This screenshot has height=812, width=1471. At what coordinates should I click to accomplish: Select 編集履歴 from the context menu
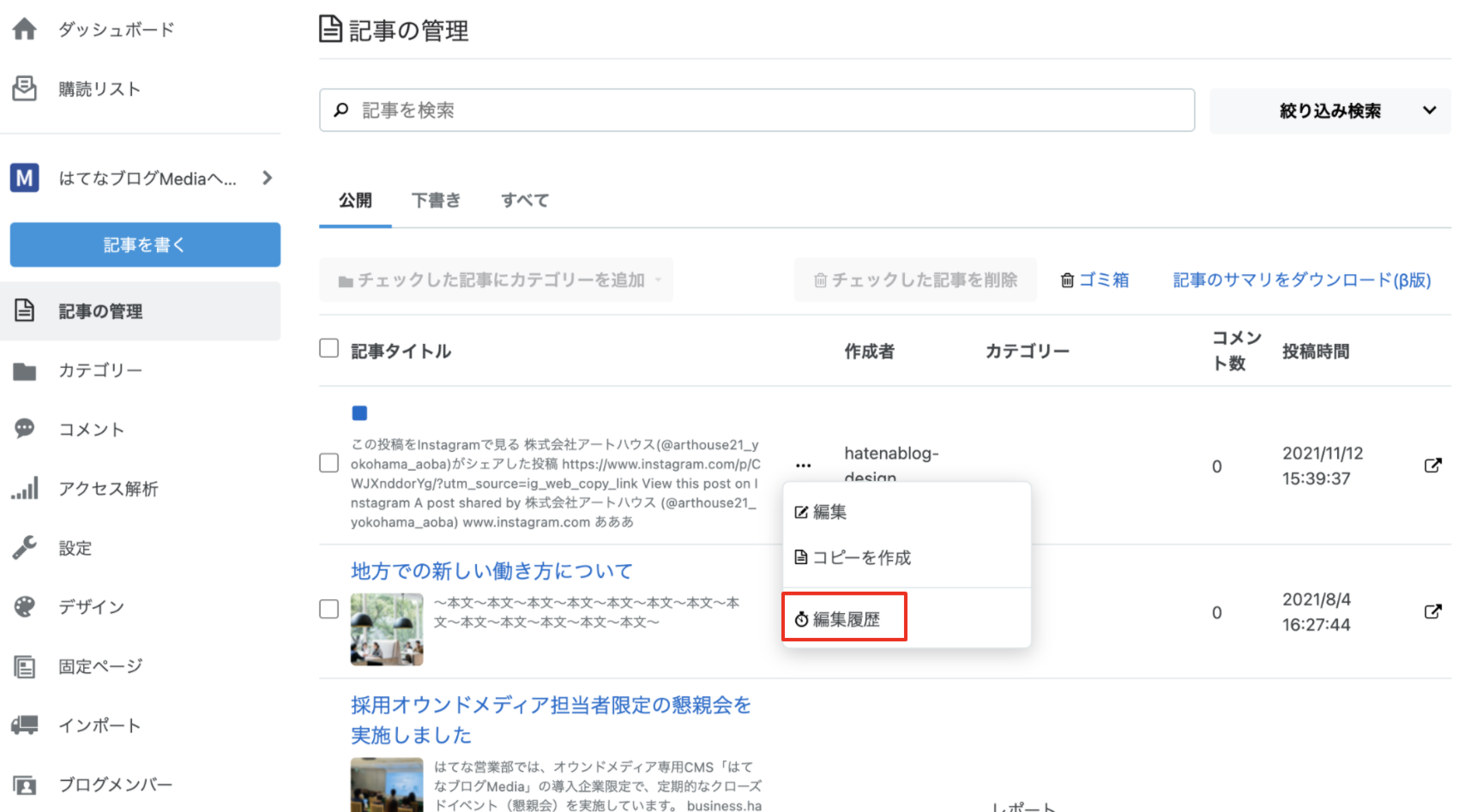point(845,617)
